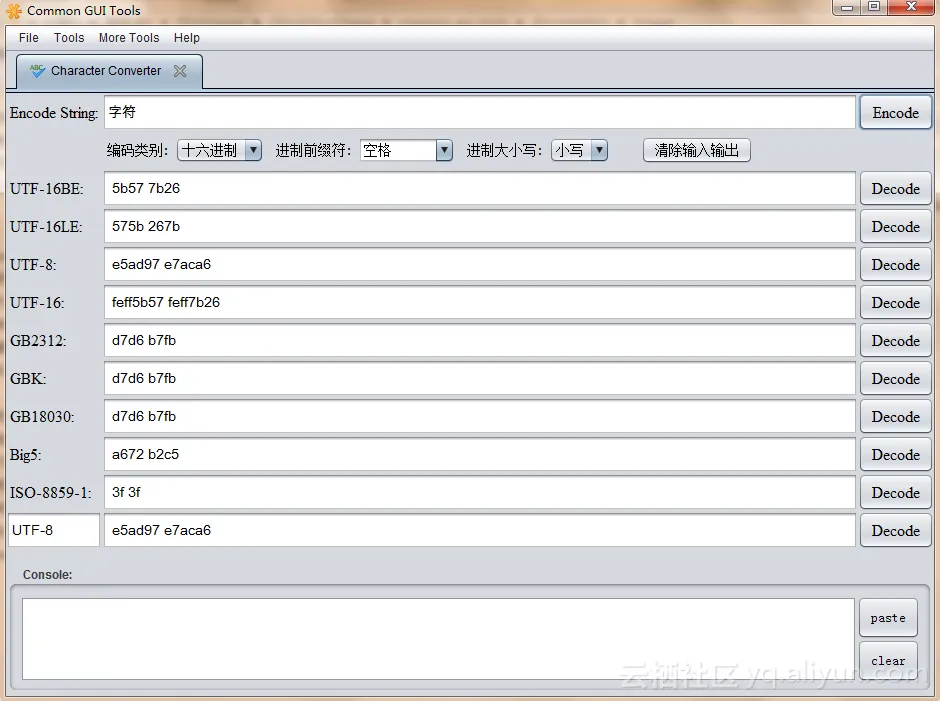Click into the Encode String input field
The image size is (940, 701).
coord(480,112)
